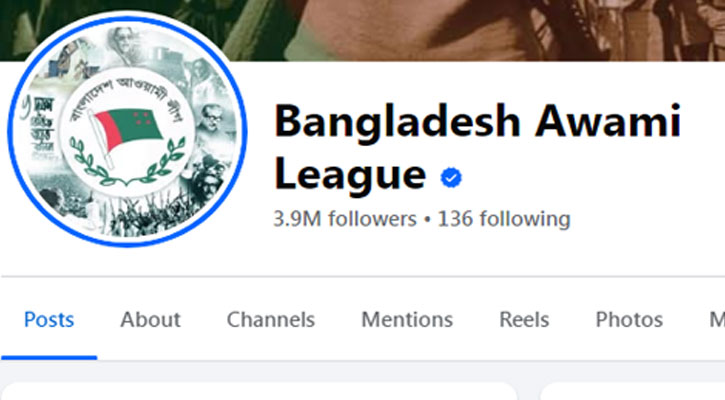Select the Mentions tab
Screen dimensions: 725x400
coord(407,320)
